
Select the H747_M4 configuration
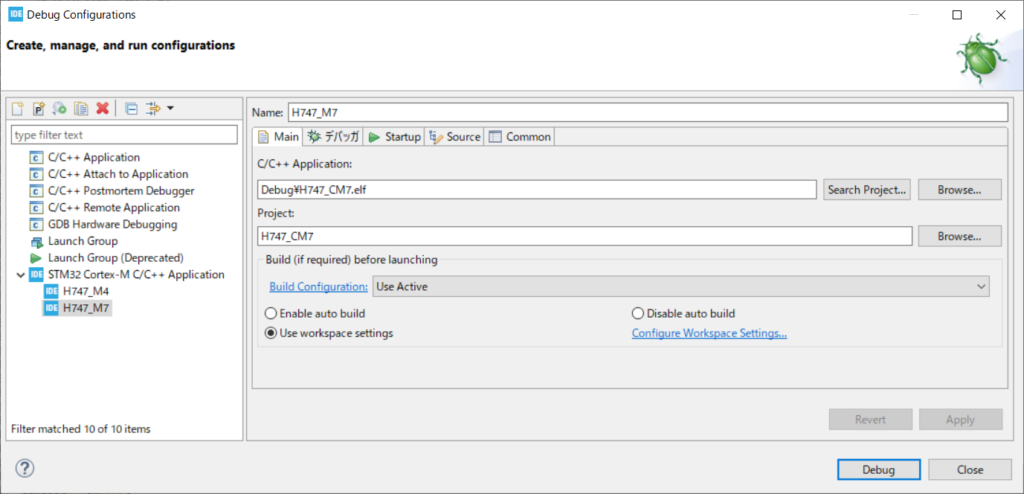(x=85, y=291)
